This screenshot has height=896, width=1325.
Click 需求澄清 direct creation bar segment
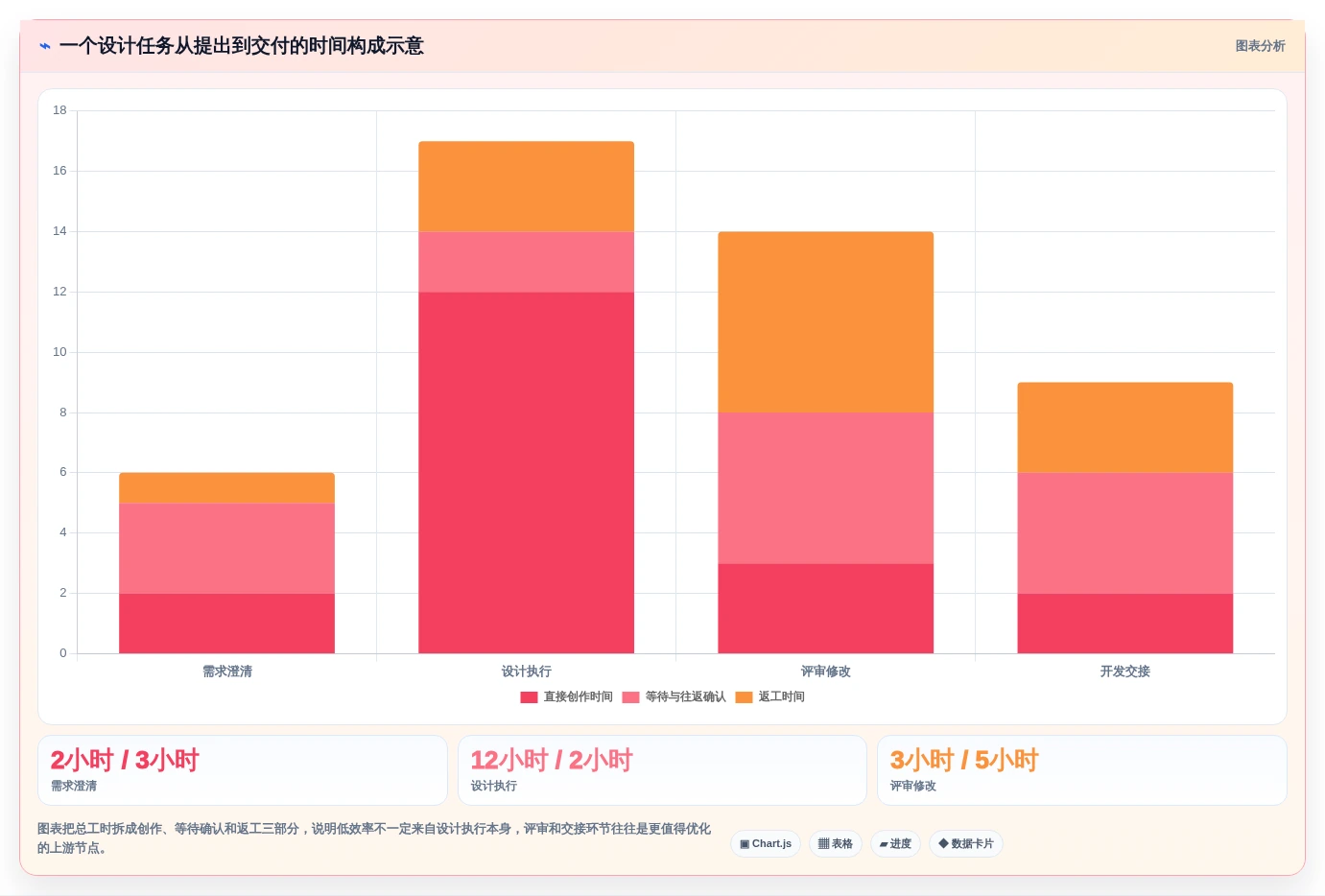226,624
